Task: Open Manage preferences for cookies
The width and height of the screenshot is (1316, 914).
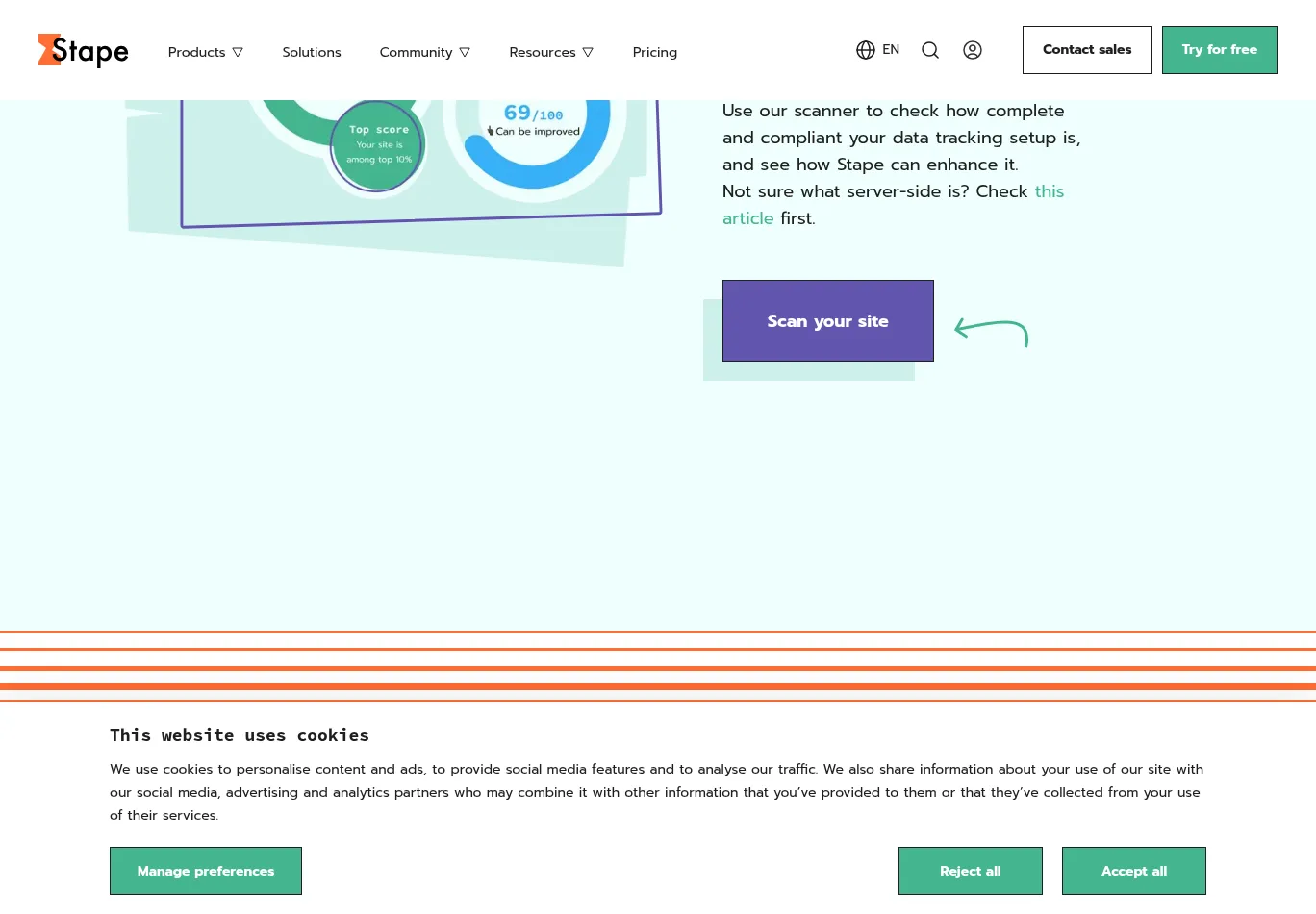Action: point(206,871)
